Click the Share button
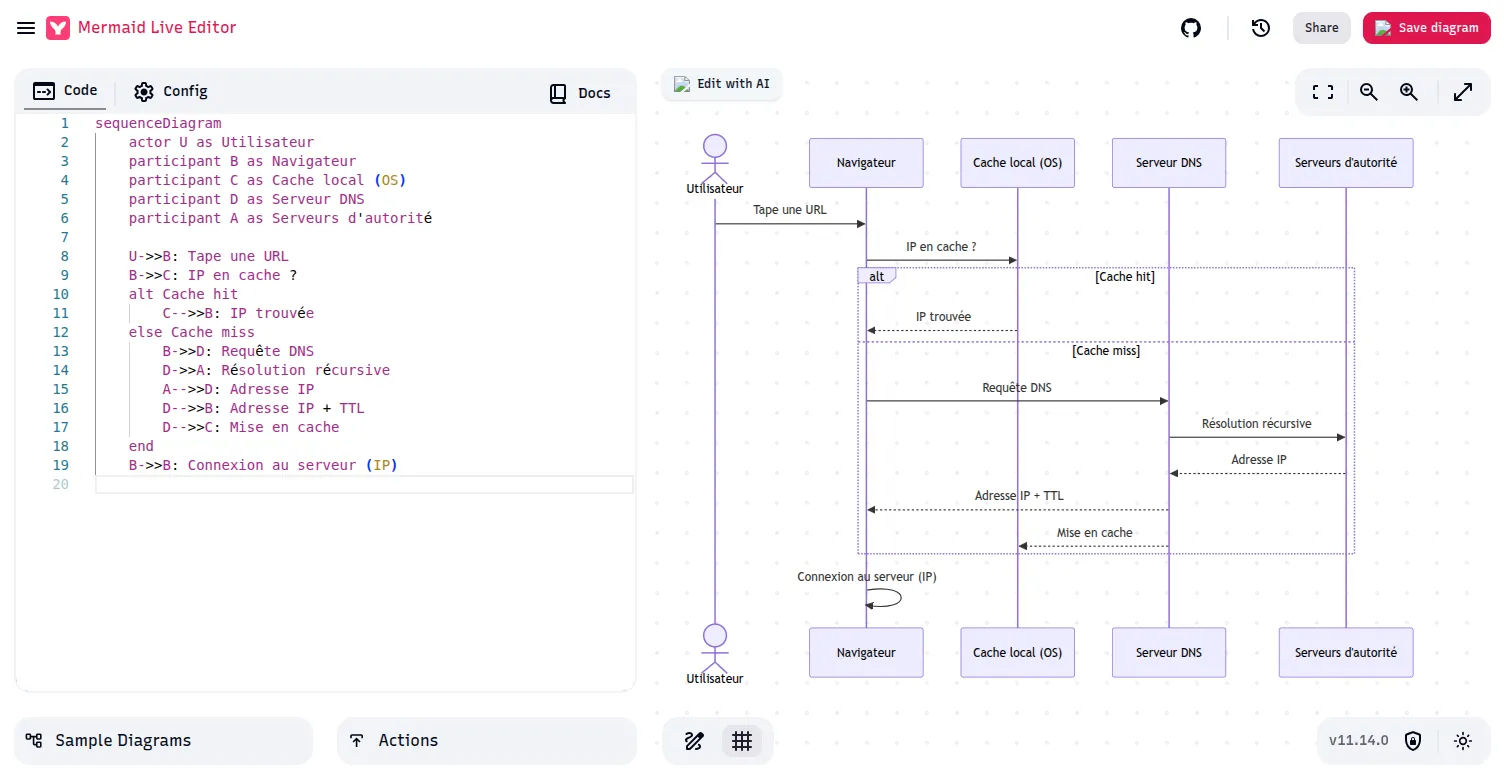Screen dimensions: 1504x778 click(x=1321, y=28)
